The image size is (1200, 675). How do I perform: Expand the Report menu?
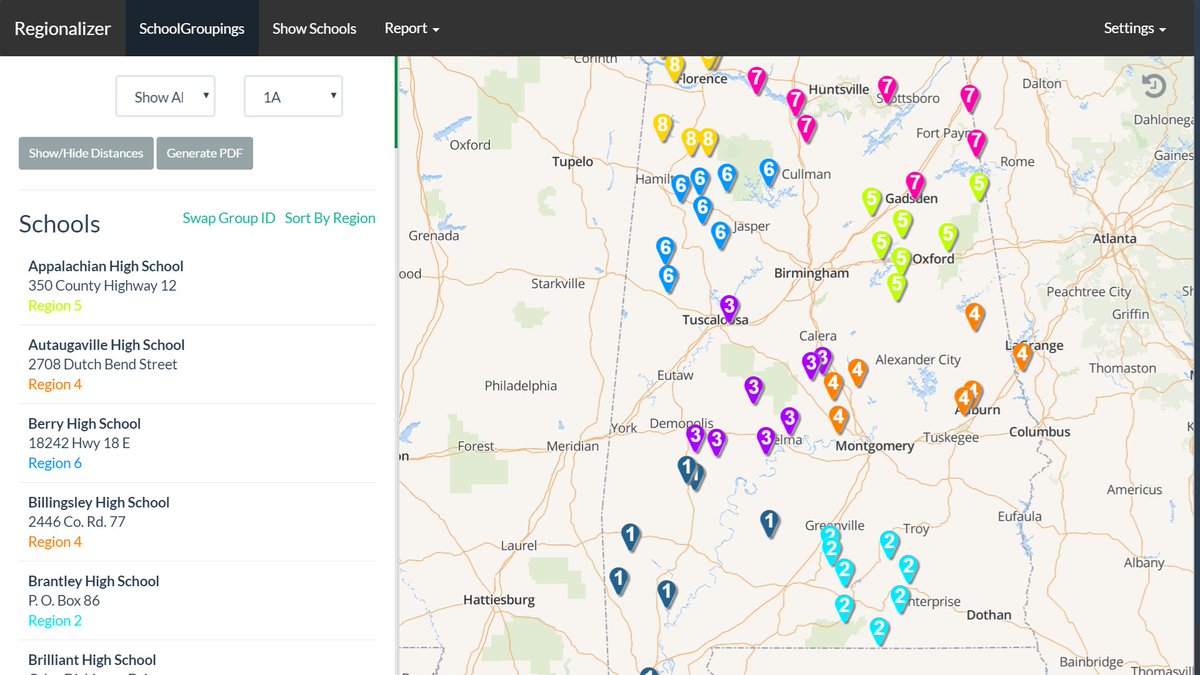pos(412,28)
